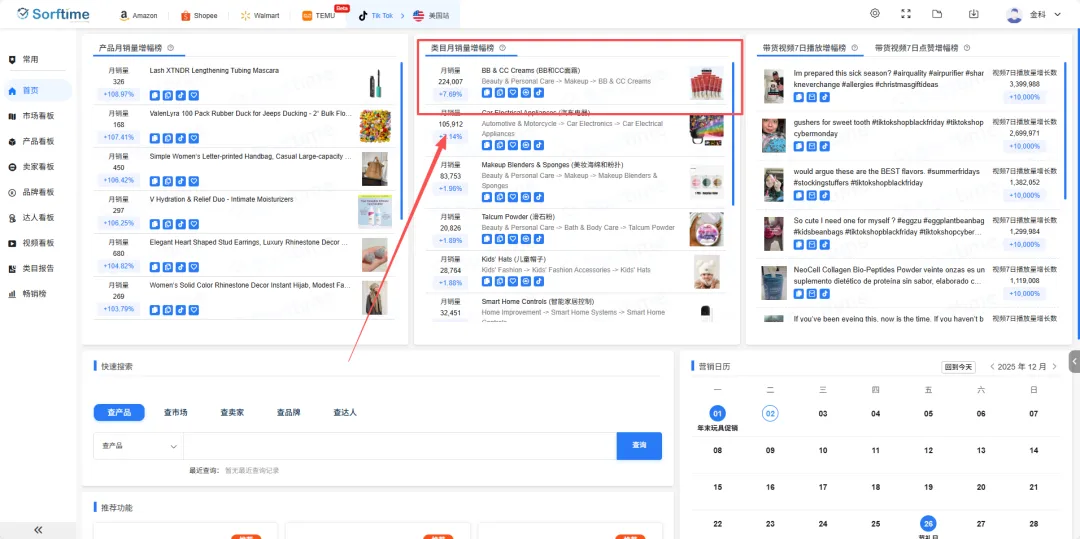Image resolution: width=1080 pixels, height=539 pixels.
Task: Switch to Amazon platform tab
Action: (138, 15)
